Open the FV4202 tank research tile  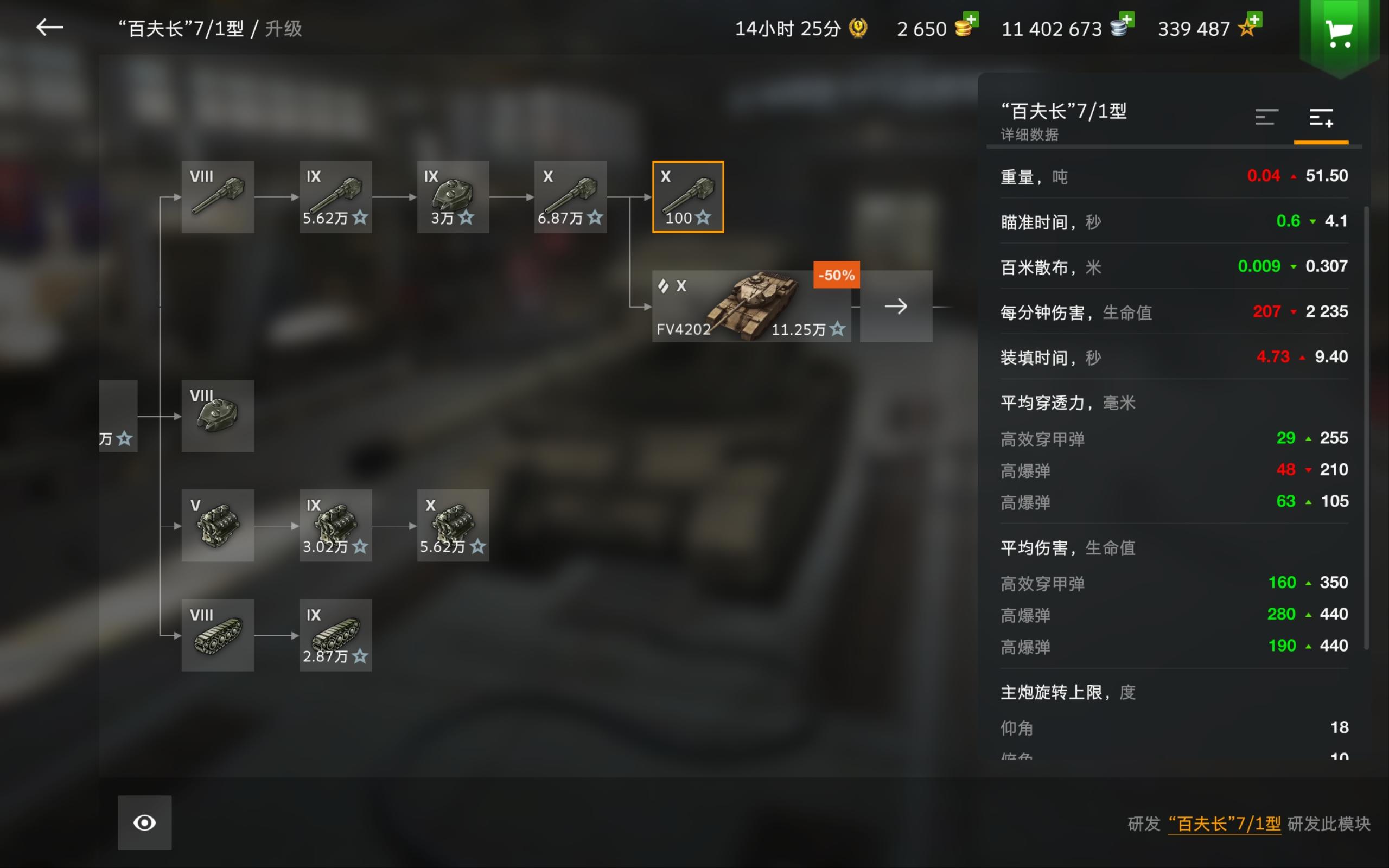point(751,307)
